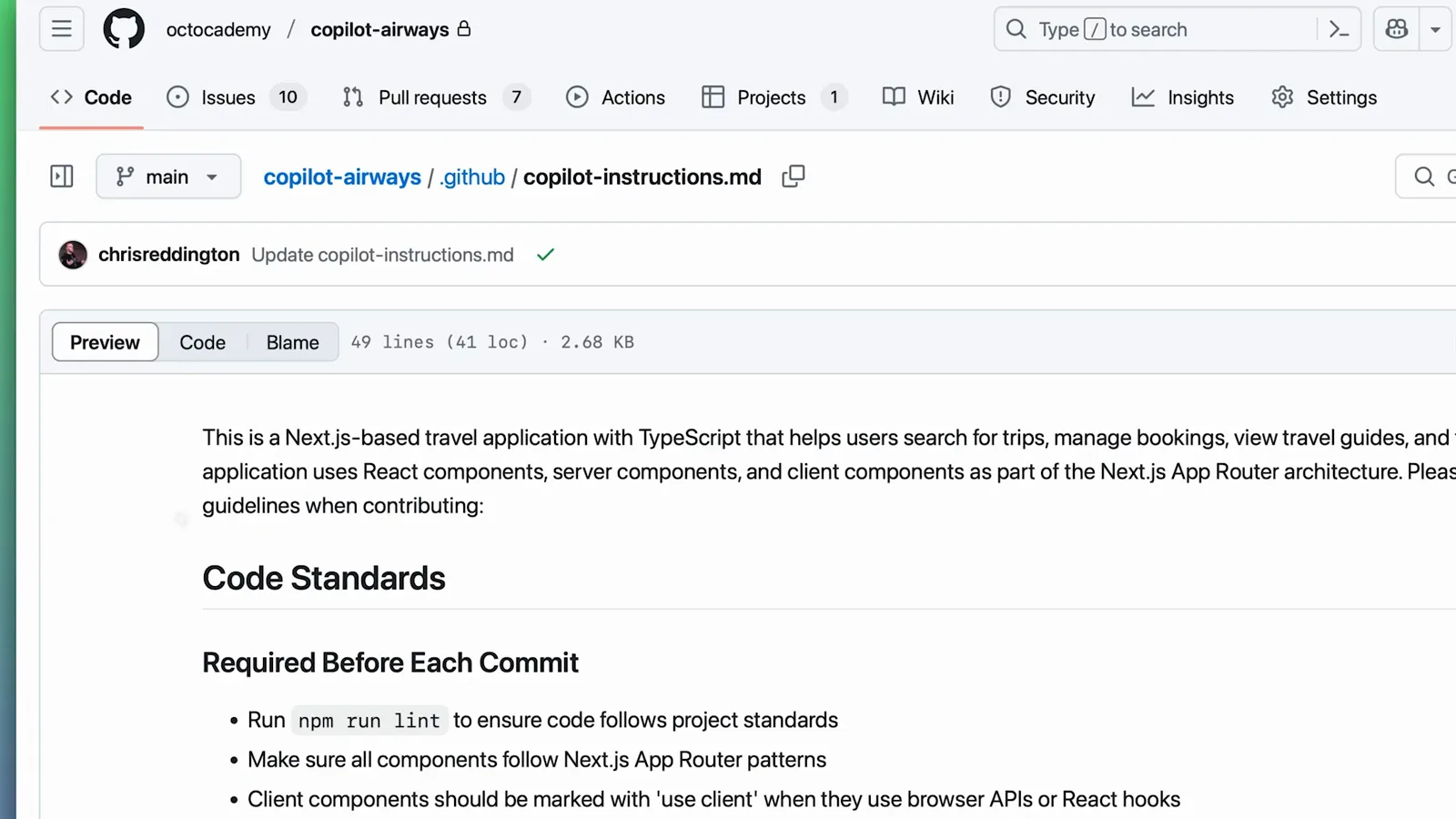Open the Insights tab
The image size is (1456, 819).
click(1183, 97)
